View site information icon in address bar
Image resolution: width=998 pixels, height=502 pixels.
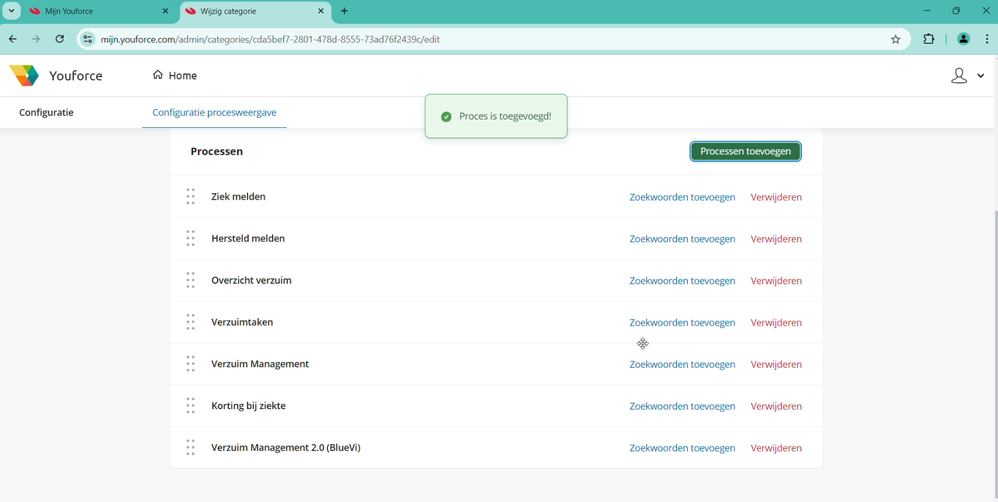pos(88,39)
